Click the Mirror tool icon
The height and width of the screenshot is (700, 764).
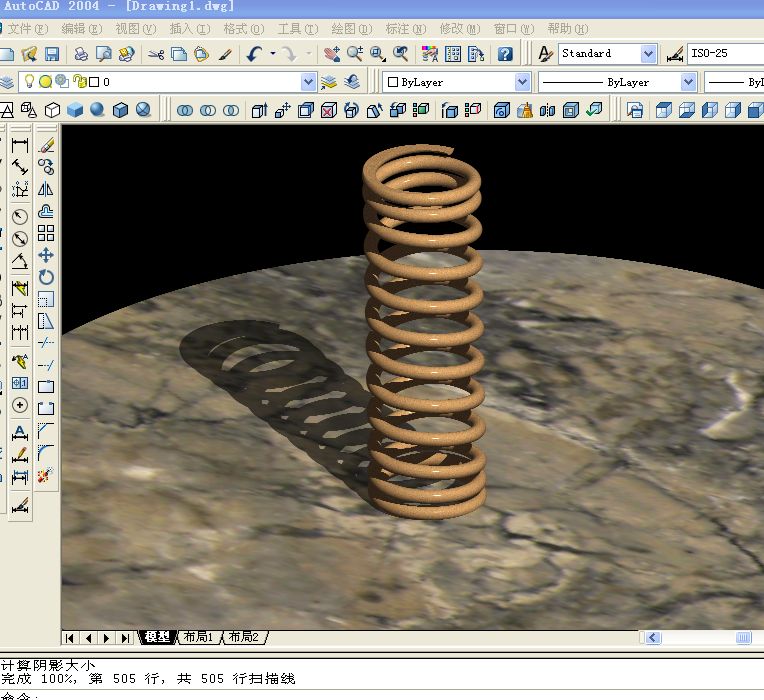click(x=46, y=189)
